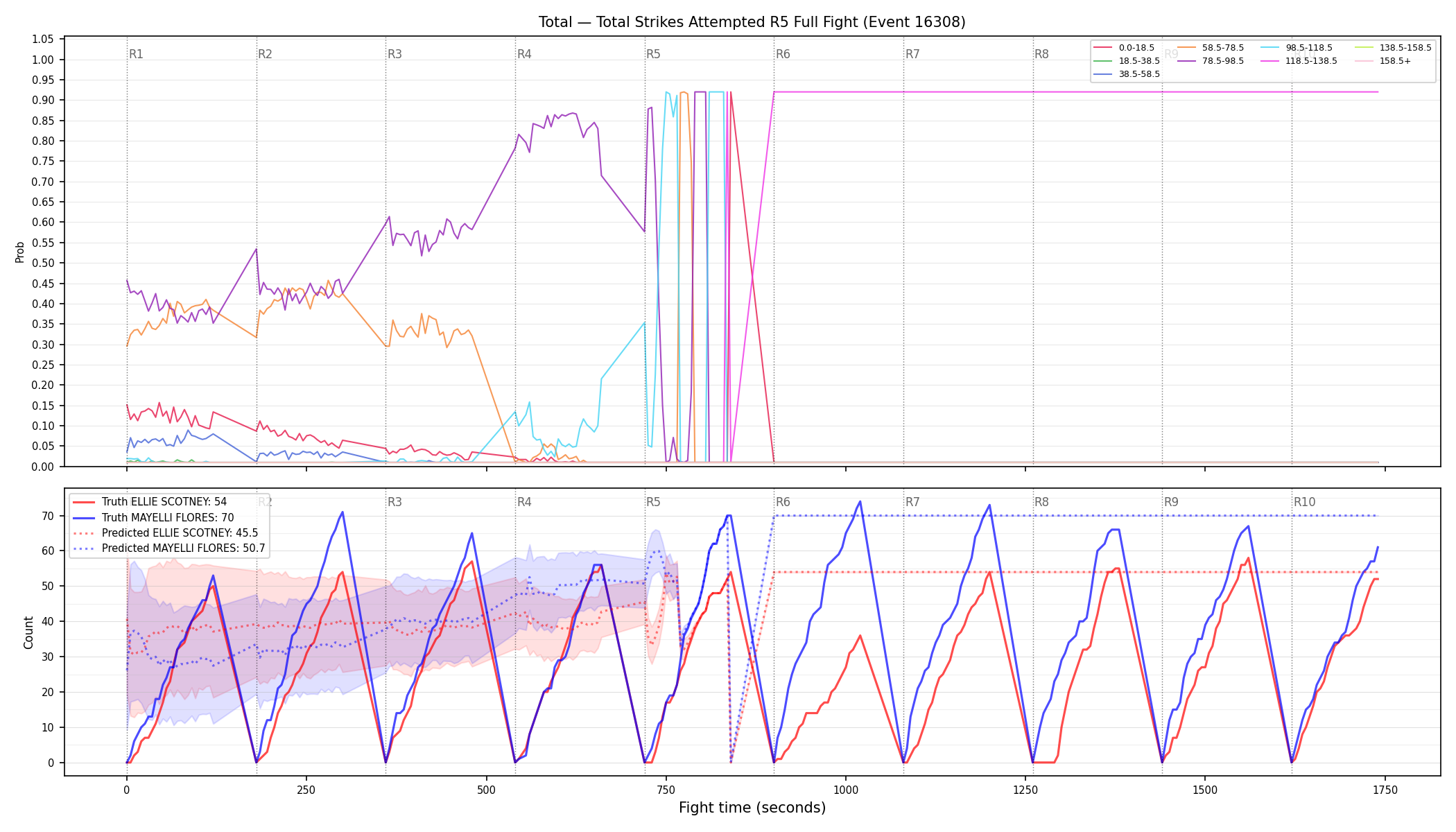Click the purple line sample for 78.5-98.5
1456x832 pixels.
point(1186,61)
